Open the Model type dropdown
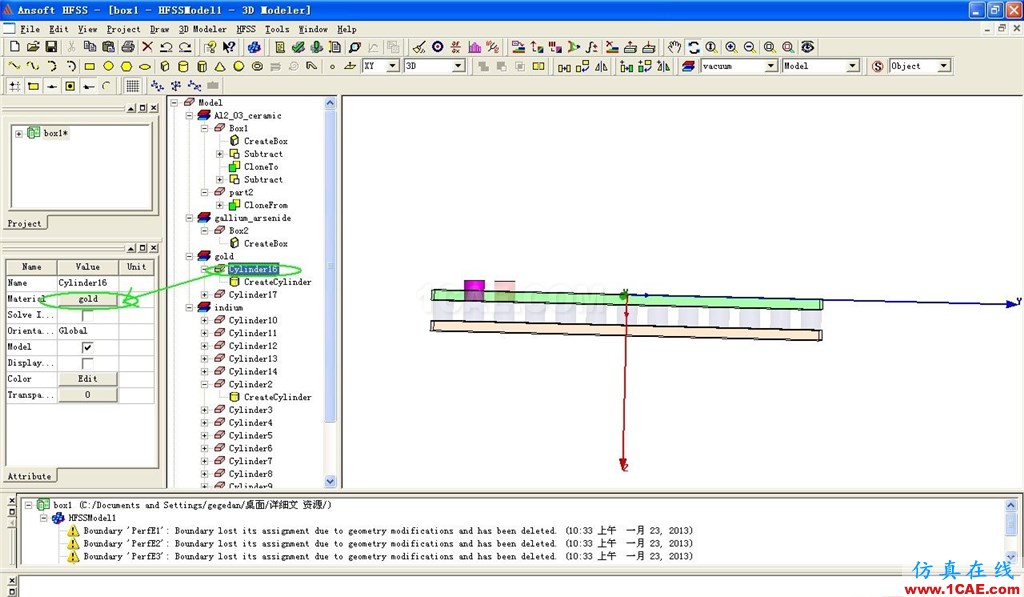The width and height of the screenshot is (1024, 597). tap(852, 66)
